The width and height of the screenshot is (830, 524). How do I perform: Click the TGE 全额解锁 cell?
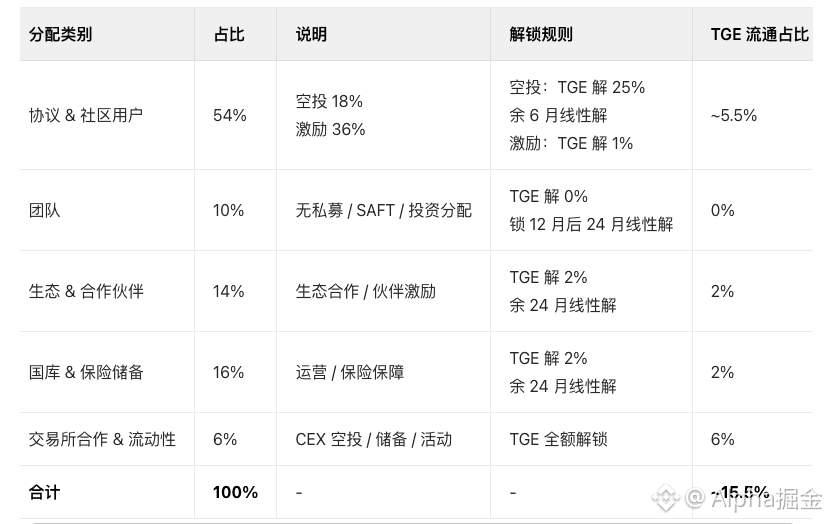pyautogui.click(x=558, y=439)
